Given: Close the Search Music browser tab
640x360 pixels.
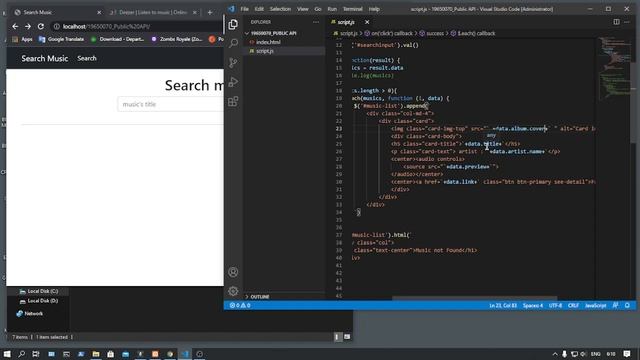Looking at the screenshot, I should [99, 13].
